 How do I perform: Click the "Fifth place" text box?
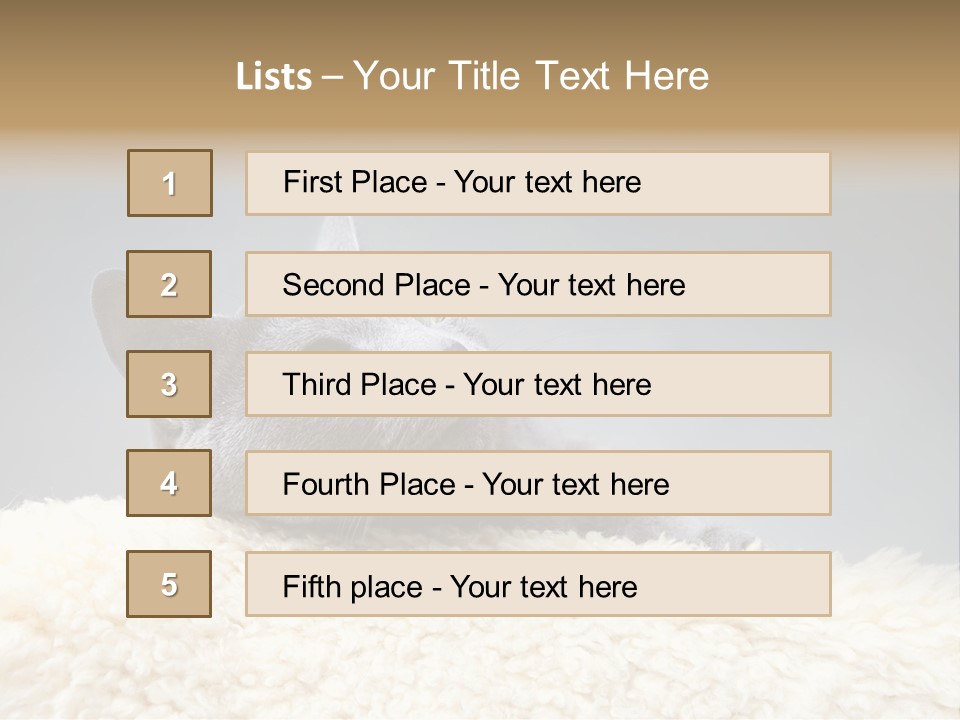(538, 584)
